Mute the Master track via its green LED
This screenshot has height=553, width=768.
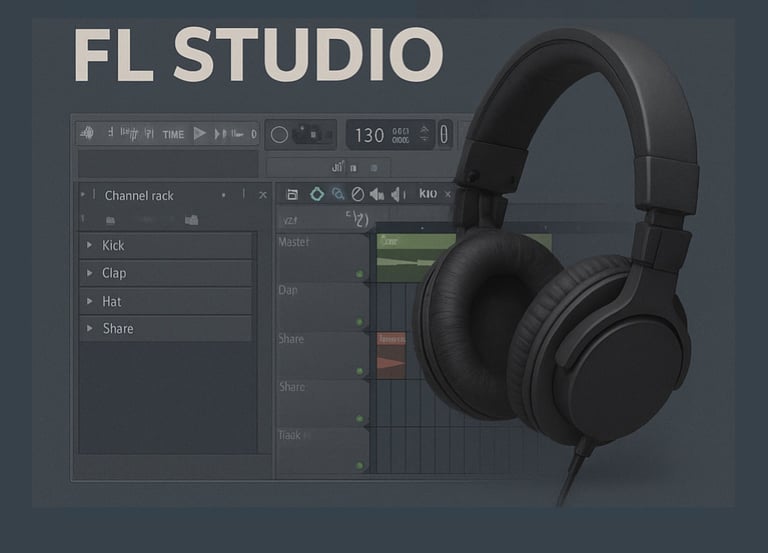pos(360,274)
